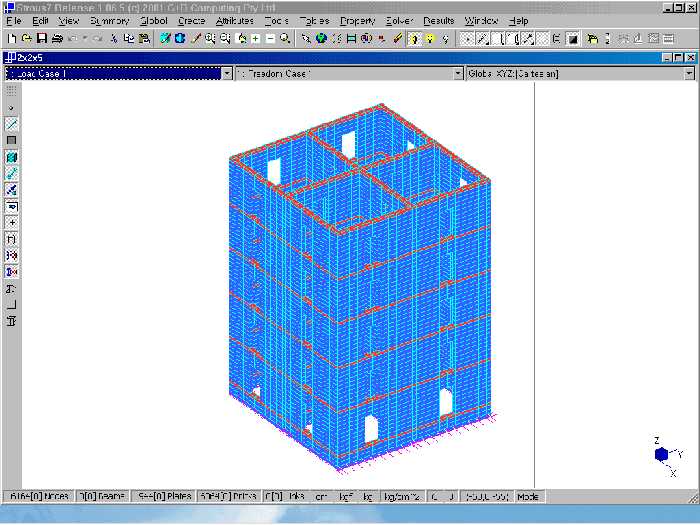Open the Results menu
The width and height of the screenshot is (700, 525).
tap(438, 20)
